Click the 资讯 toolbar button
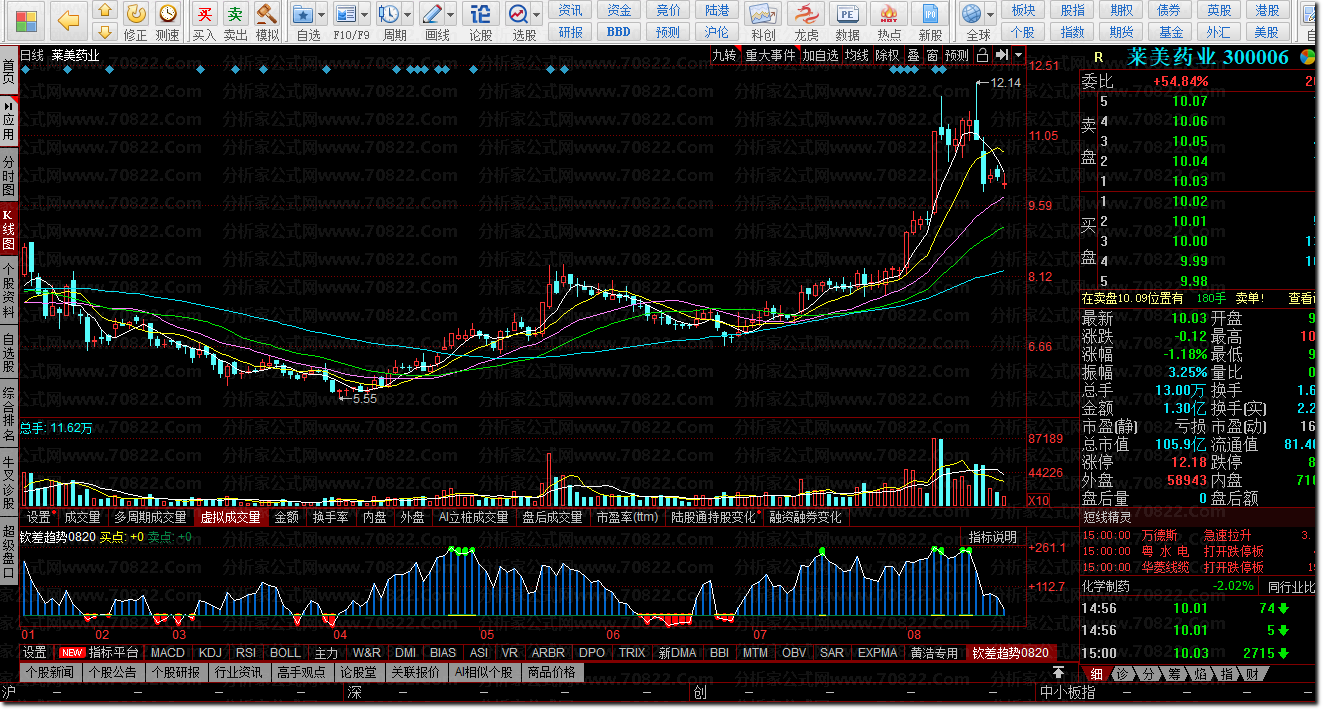1324x710 pixels. pos(571,10)
